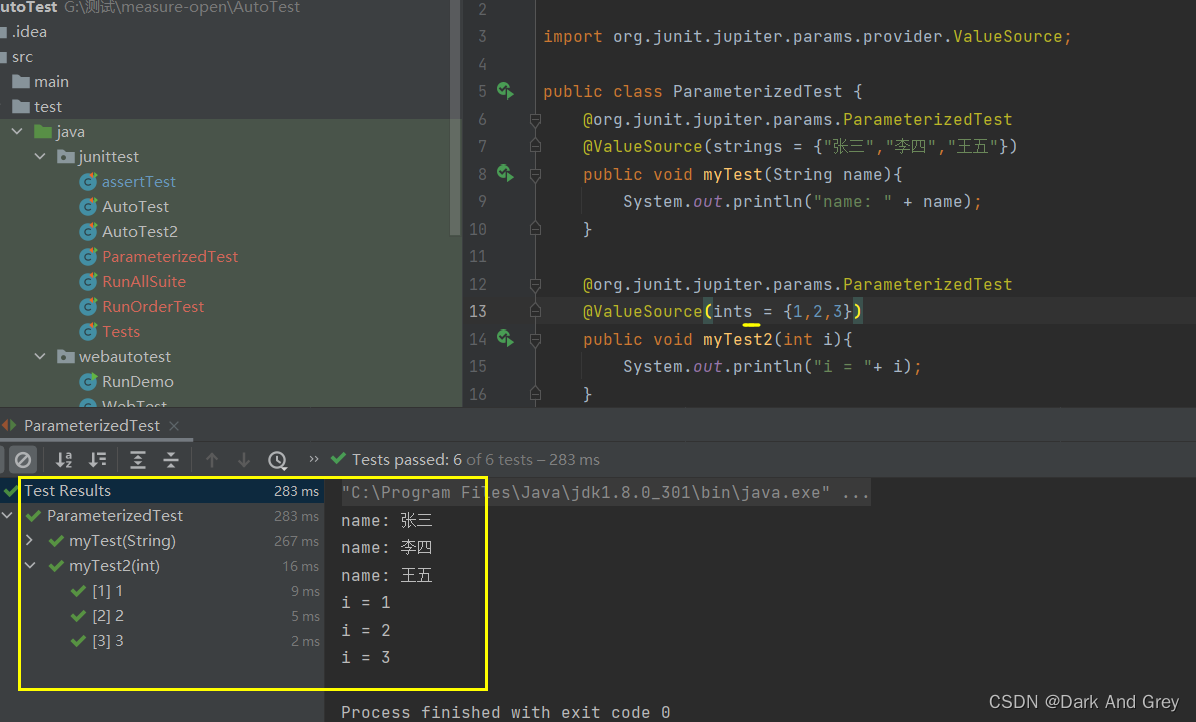Show more test toolbar actions chevron
Image resolution: width=1196 pixels, height=722 pixels.
[x=313, y=459]
